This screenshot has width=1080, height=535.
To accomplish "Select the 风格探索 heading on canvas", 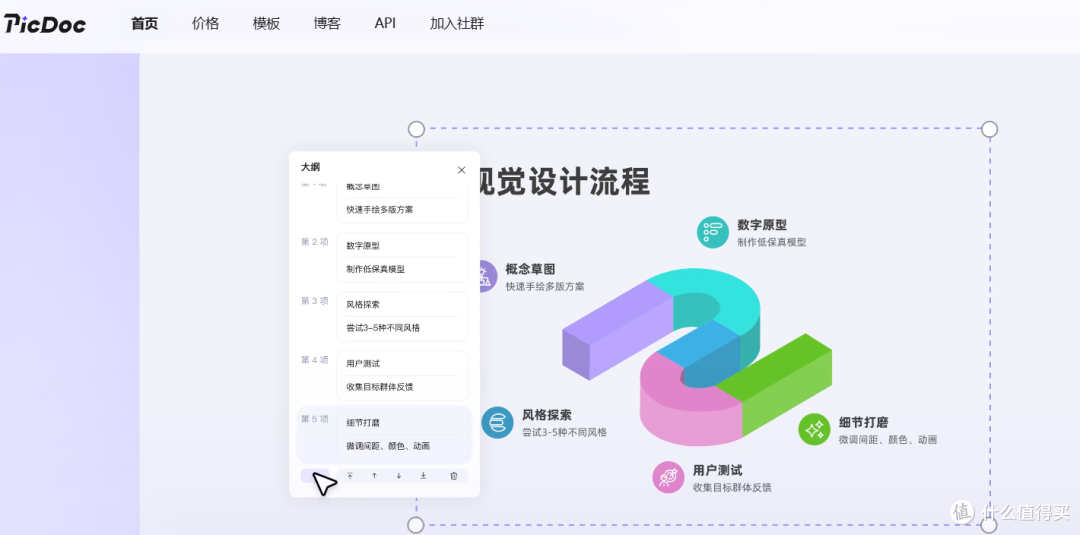I will (x=547, y=415).
